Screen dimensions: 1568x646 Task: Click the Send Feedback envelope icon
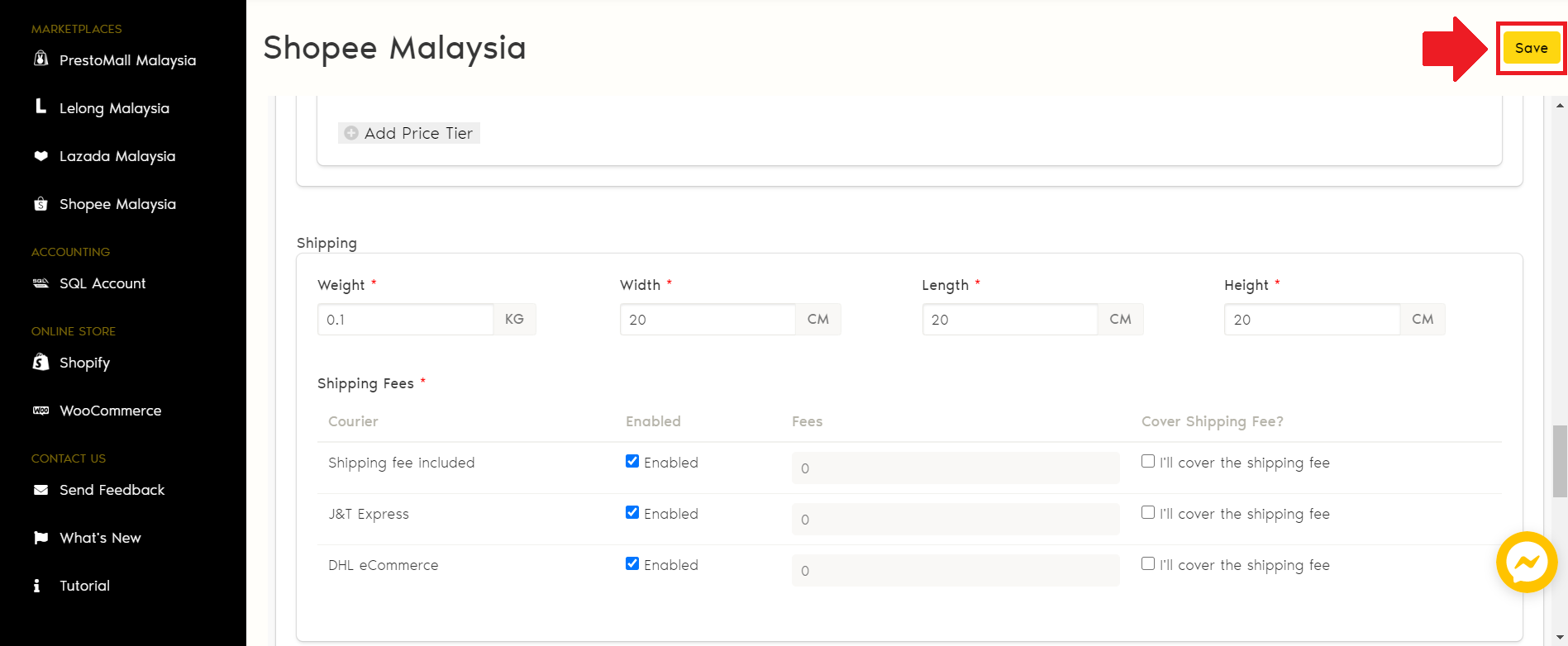coord(41,490)
